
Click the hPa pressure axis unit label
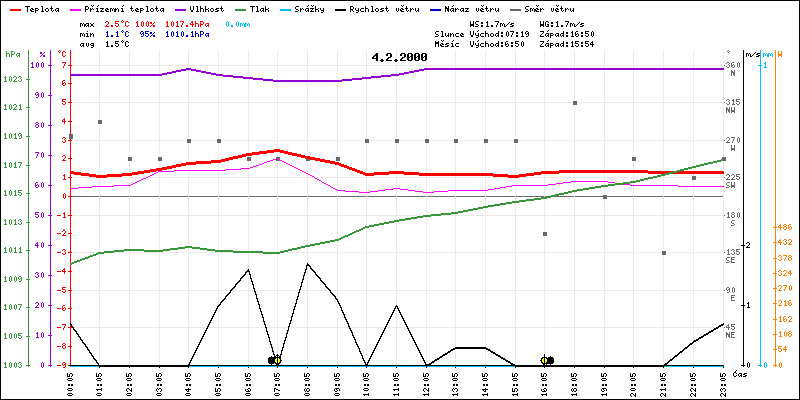click(x=12, y=54)
